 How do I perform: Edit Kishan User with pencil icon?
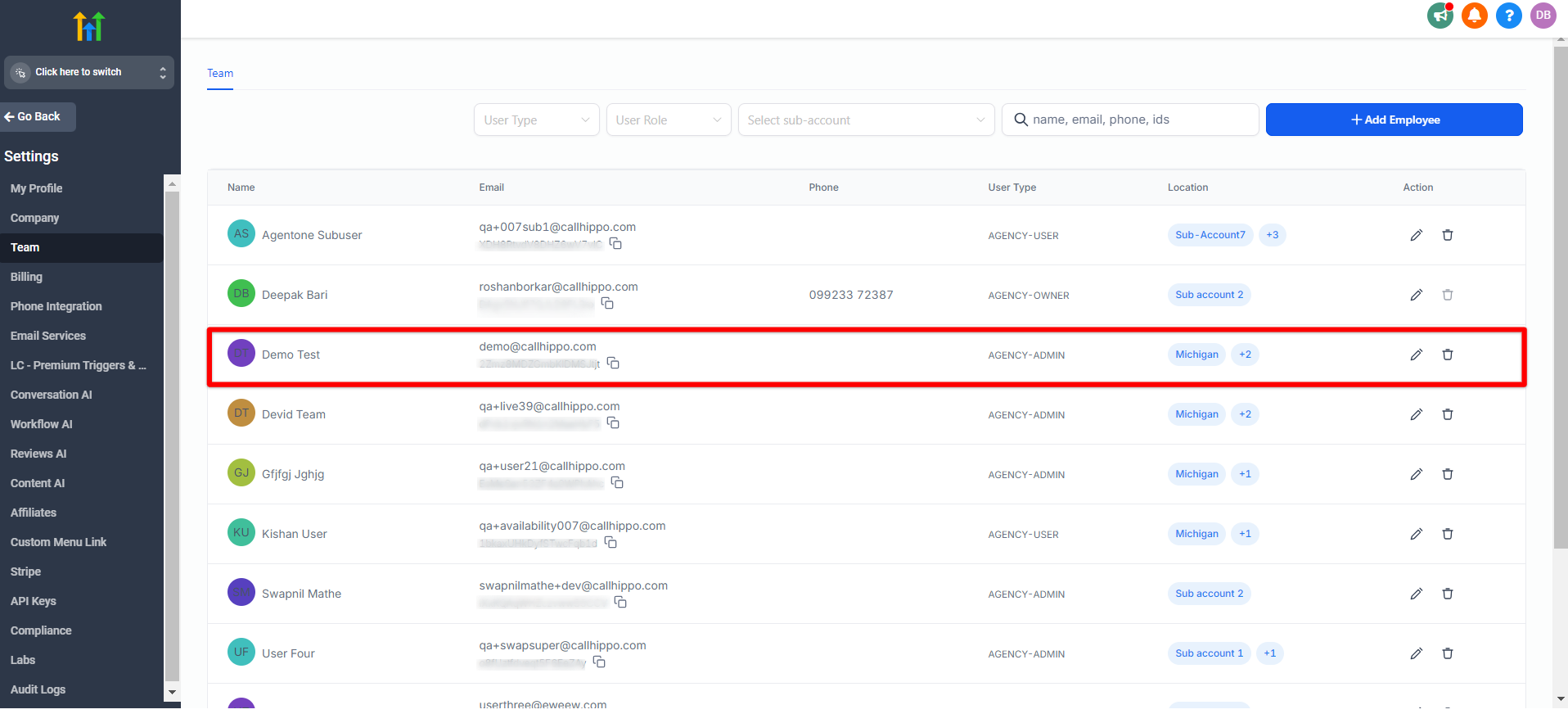pyautogui.click(x=1417, y=534)
